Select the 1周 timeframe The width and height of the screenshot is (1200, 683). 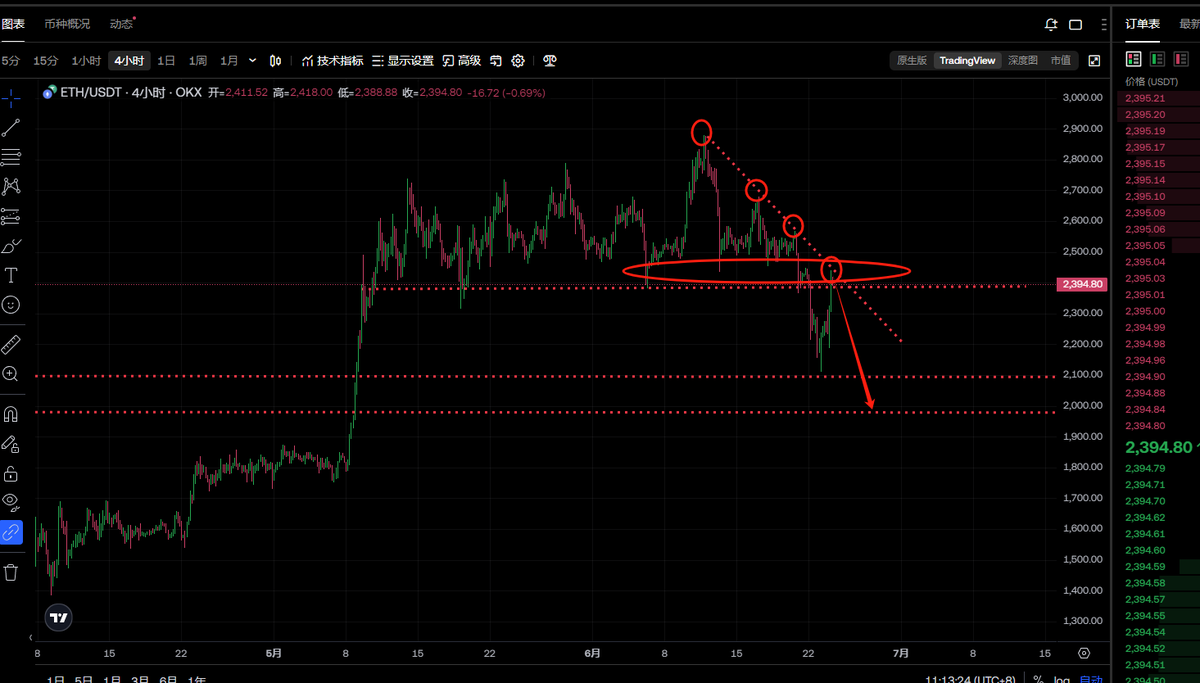click(198, 61)
